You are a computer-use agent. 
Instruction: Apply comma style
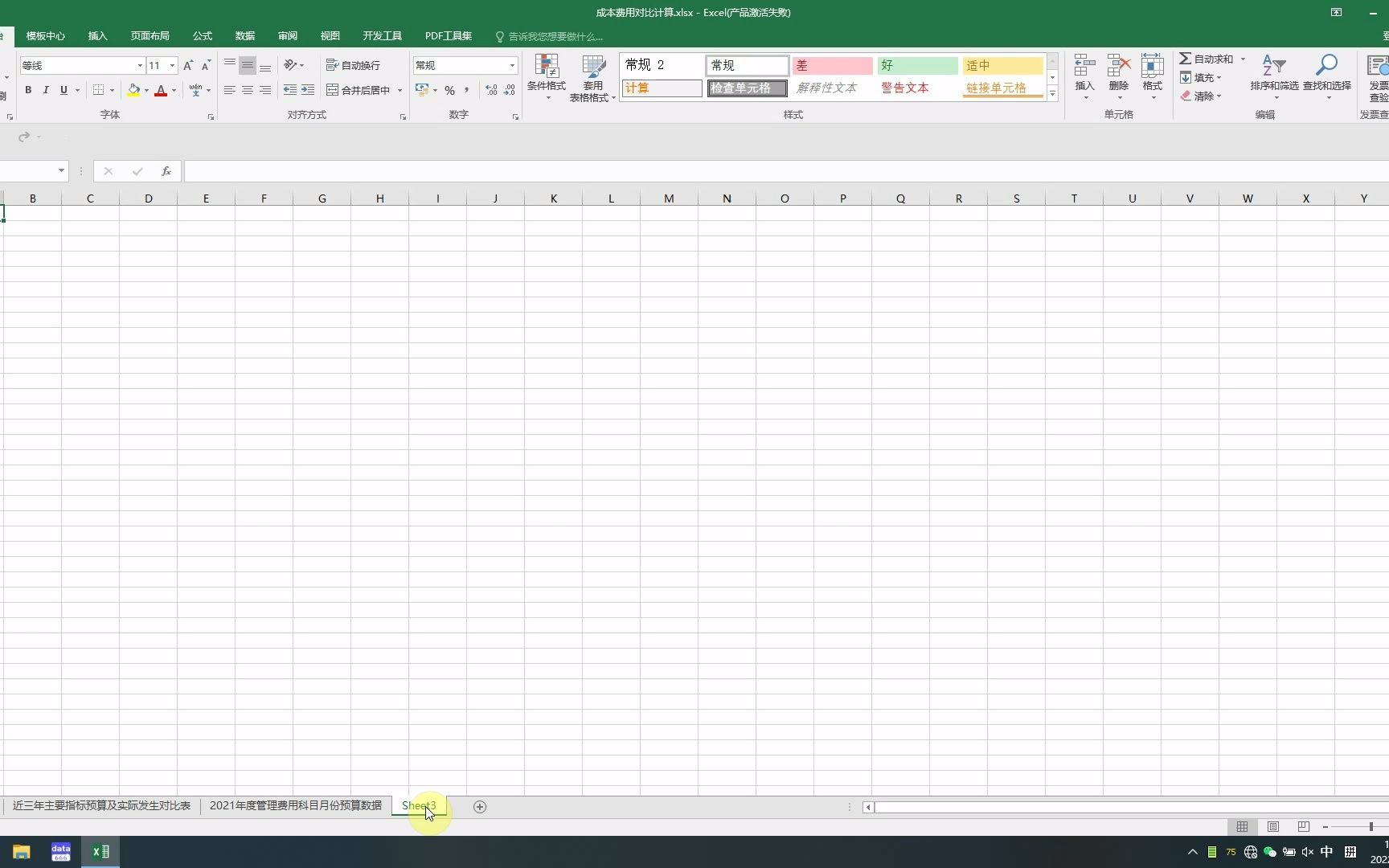tap(467, 90)
